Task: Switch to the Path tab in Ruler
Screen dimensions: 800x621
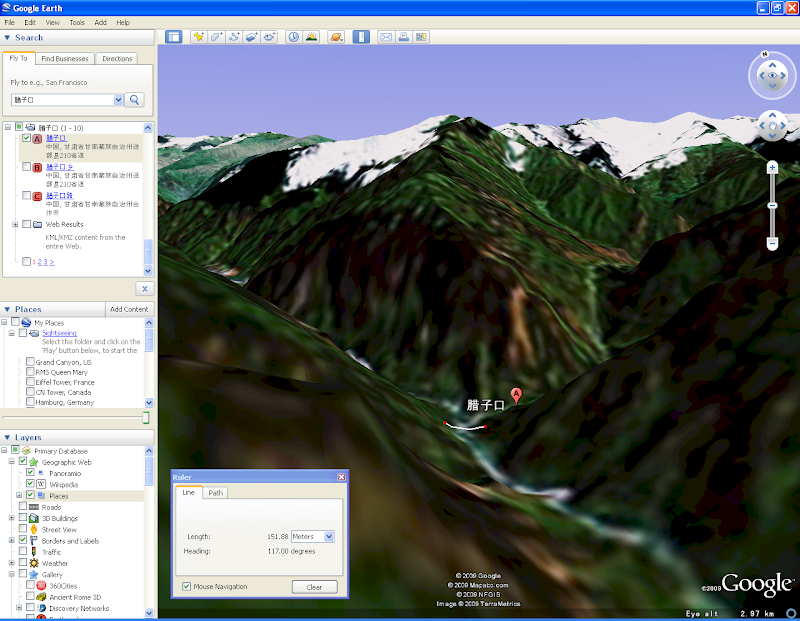Action: tap(215, 493)
